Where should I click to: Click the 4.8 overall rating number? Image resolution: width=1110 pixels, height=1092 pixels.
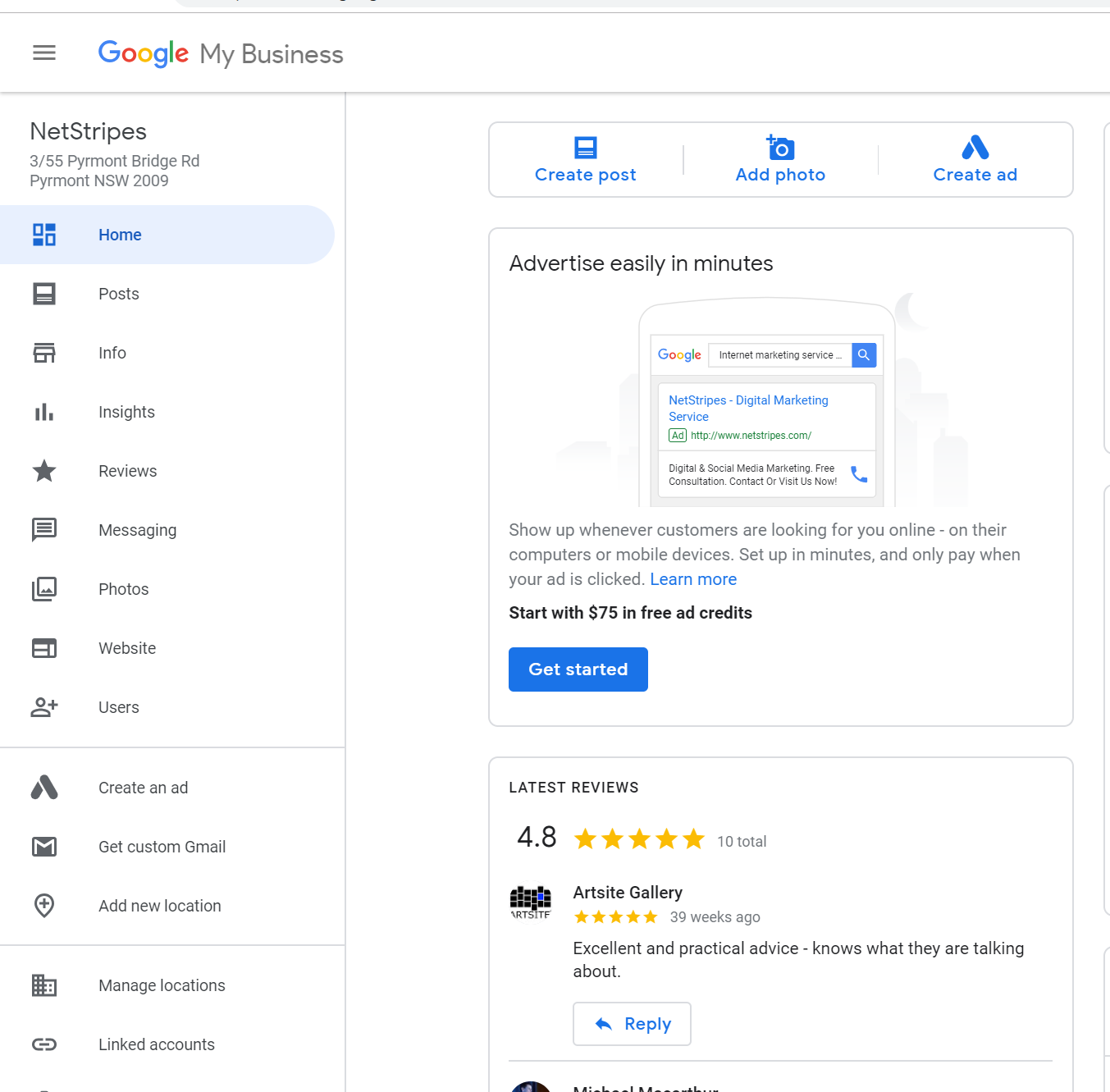coord(537,837)
